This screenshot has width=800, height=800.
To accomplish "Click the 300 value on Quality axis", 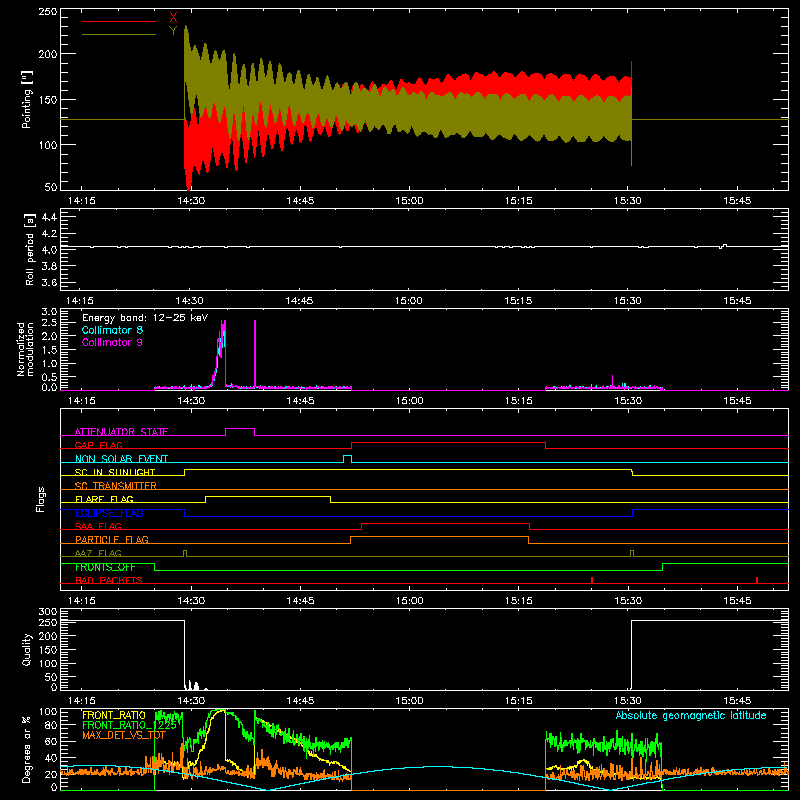I will click(47, 611).
